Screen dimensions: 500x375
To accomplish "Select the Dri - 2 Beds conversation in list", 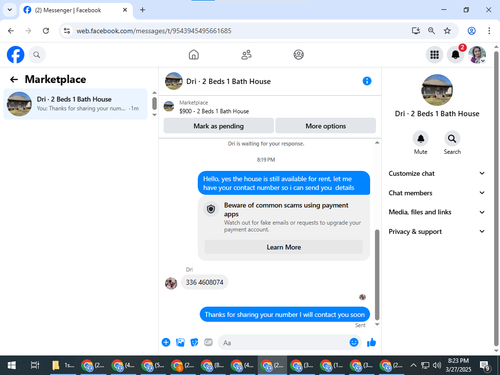I will [x=75, y=104].
